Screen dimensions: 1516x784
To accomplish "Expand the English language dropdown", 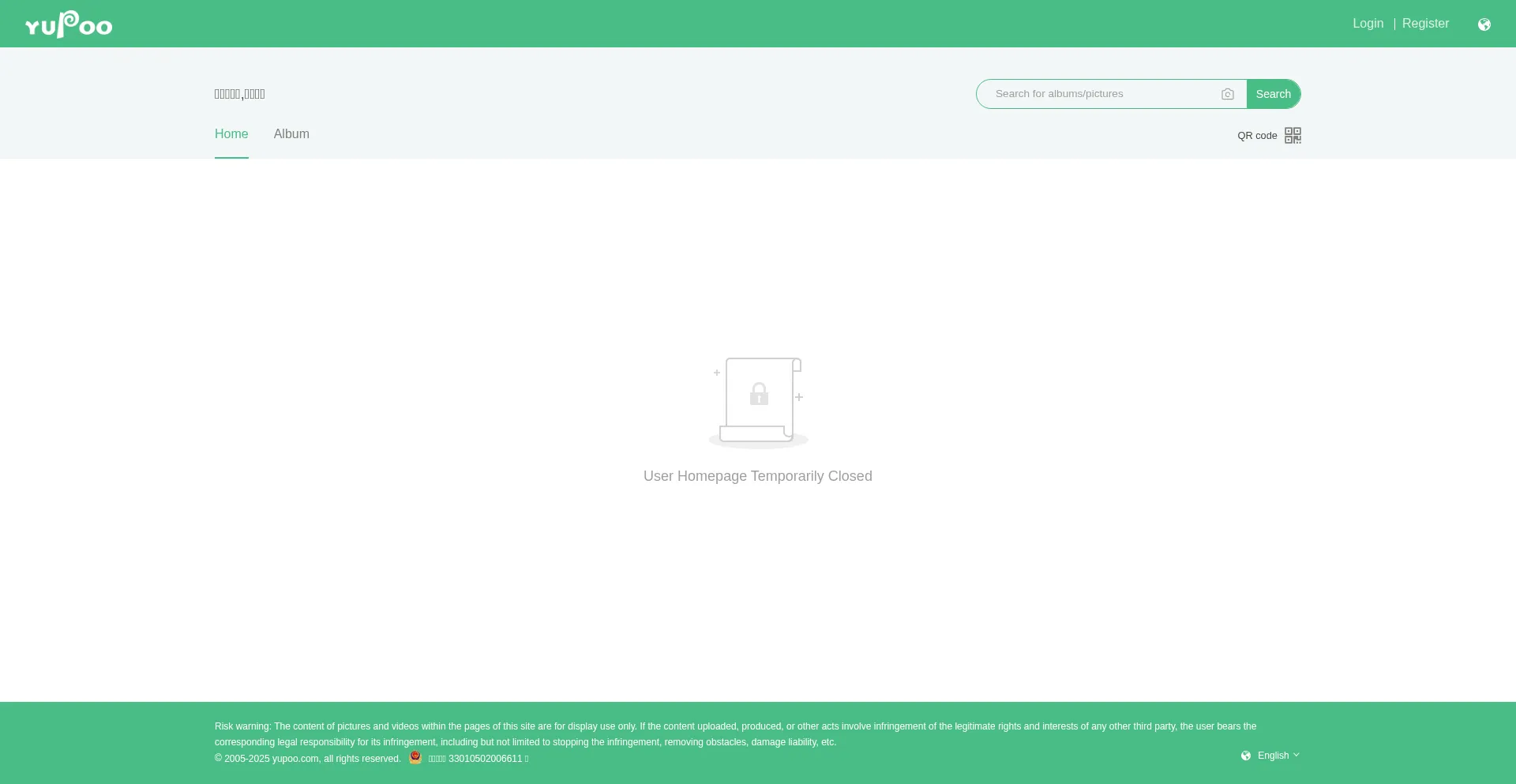I will click(x=1273, y=756).
